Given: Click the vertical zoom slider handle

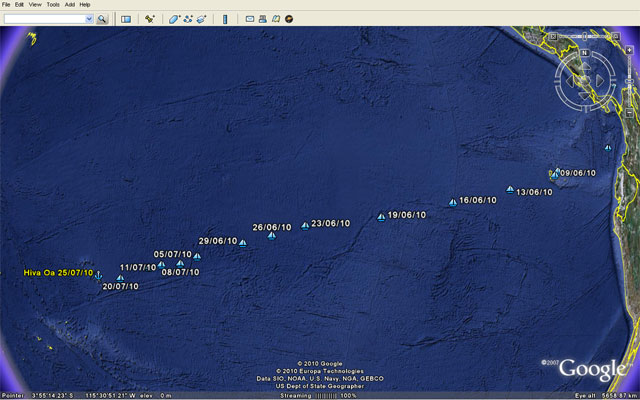Looking at the screenshot, I should coord(630,81).
